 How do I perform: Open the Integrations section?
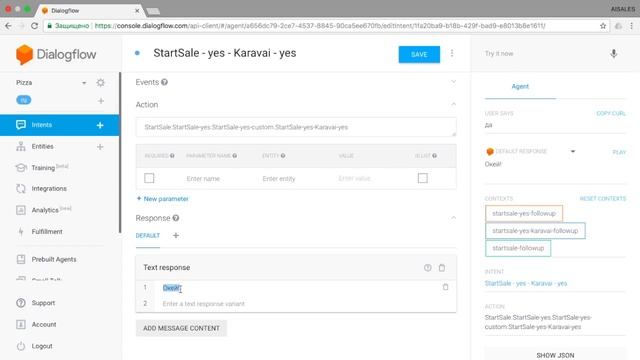click(x=49, y=189)
